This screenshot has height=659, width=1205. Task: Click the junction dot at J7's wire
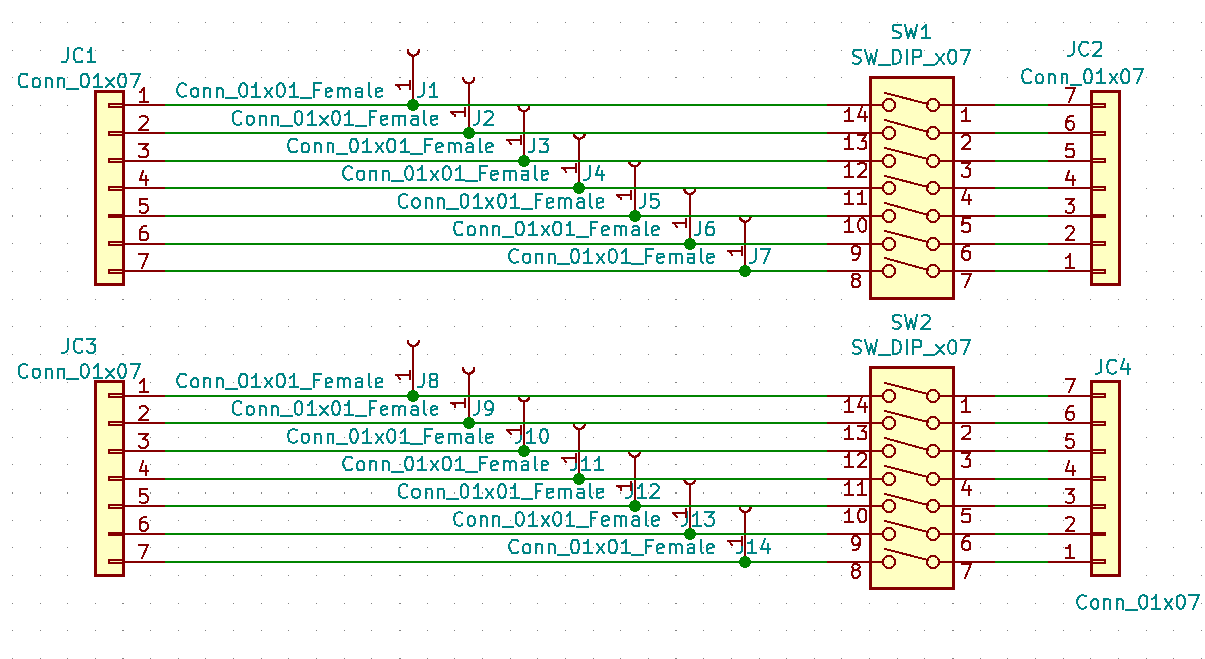click(745, 271)
